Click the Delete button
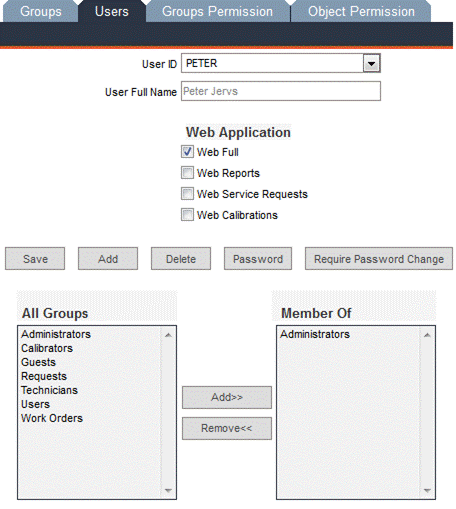456x509 pixels. [x=181, y=259]
